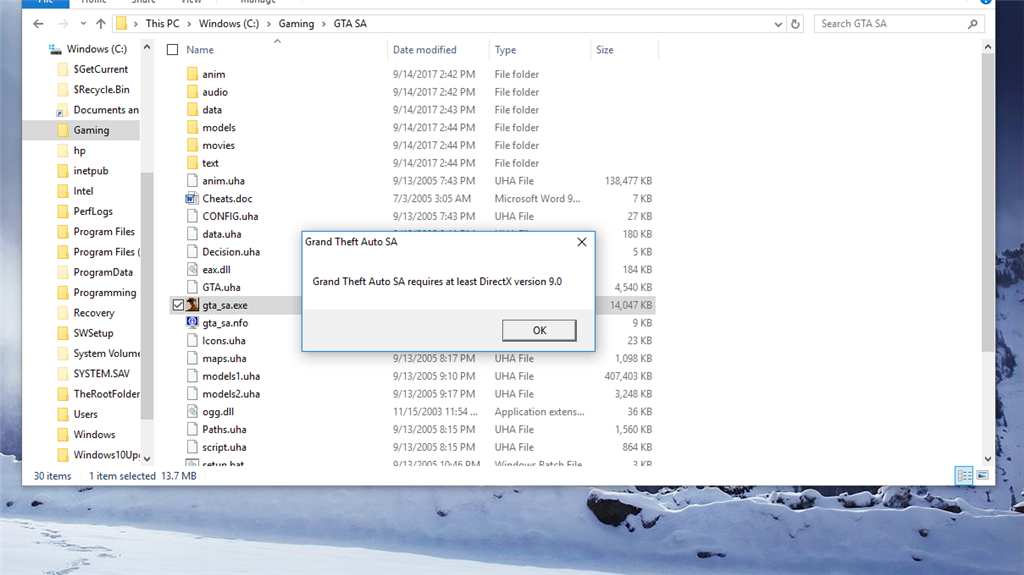This screenshot has width=1024, height=575.
Task: Select the script.uha file
Action: (x=224, y=447)
